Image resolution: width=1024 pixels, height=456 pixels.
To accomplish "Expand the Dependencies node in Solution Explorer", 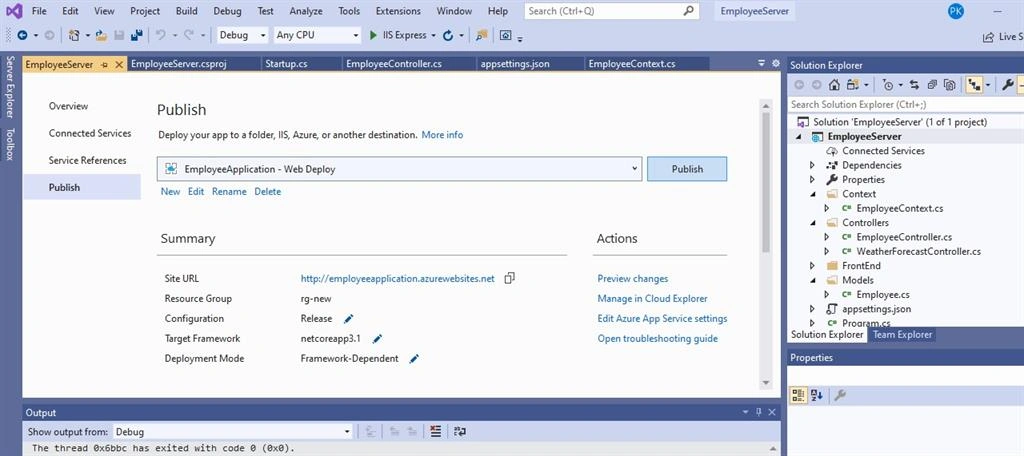I will pyautogui.click(x=812, y=165).
